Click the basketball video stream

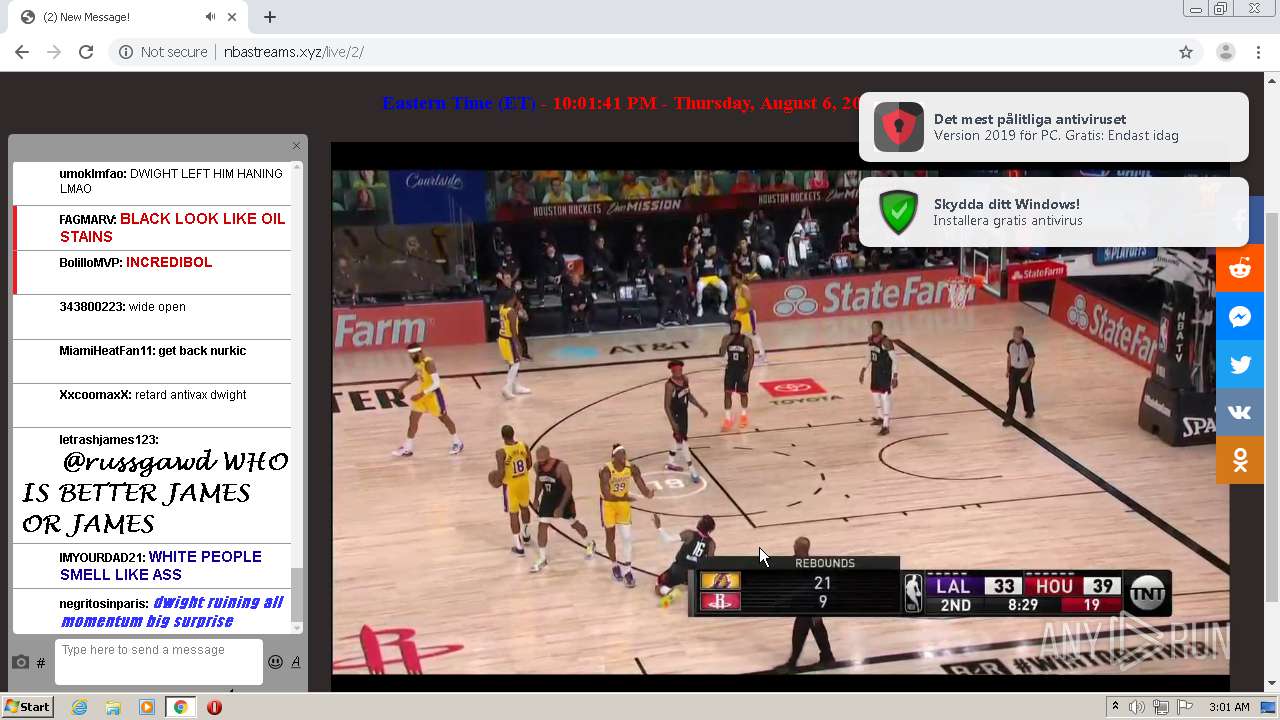780,415
